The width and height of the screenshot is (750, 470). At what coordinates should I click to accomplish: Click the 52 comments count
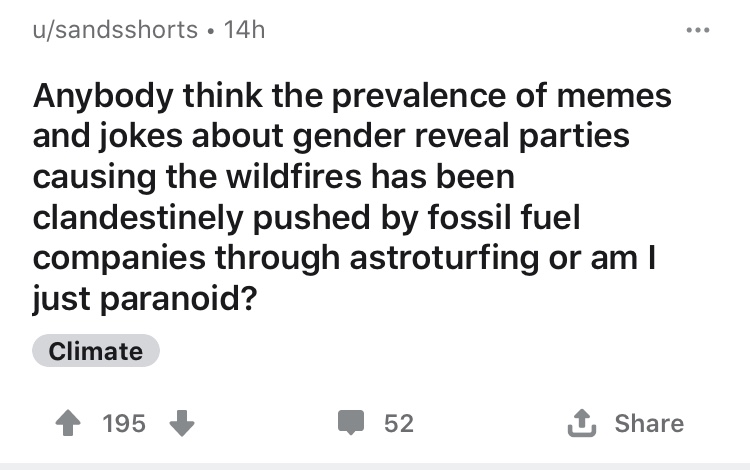click(399, 424)
